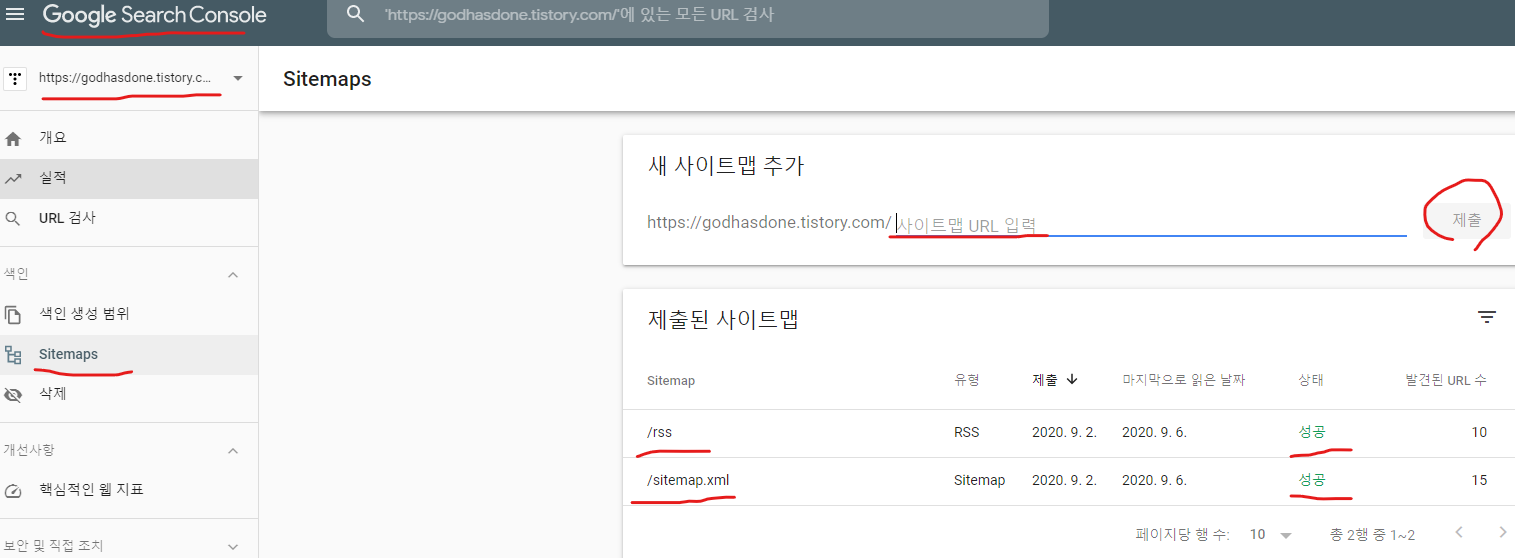Sort by the Sitemap column header
Image resolution: width=1515 pixels, height=558 pixels.
(670, 380)
